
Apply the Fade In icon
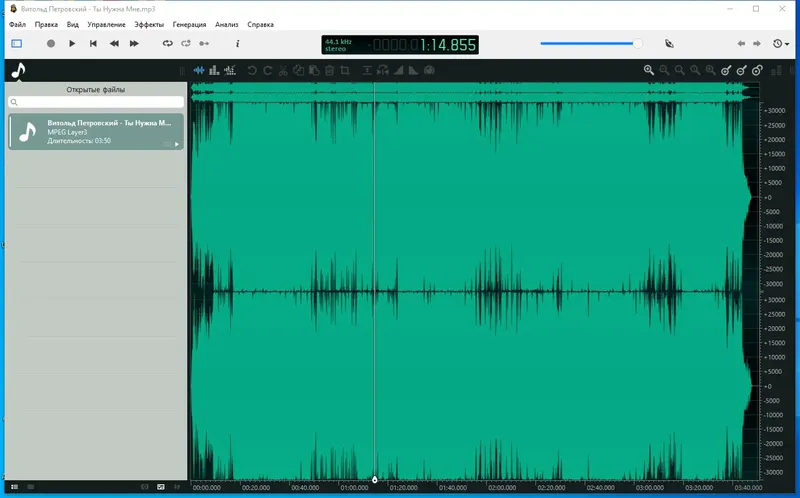(398, 70)
